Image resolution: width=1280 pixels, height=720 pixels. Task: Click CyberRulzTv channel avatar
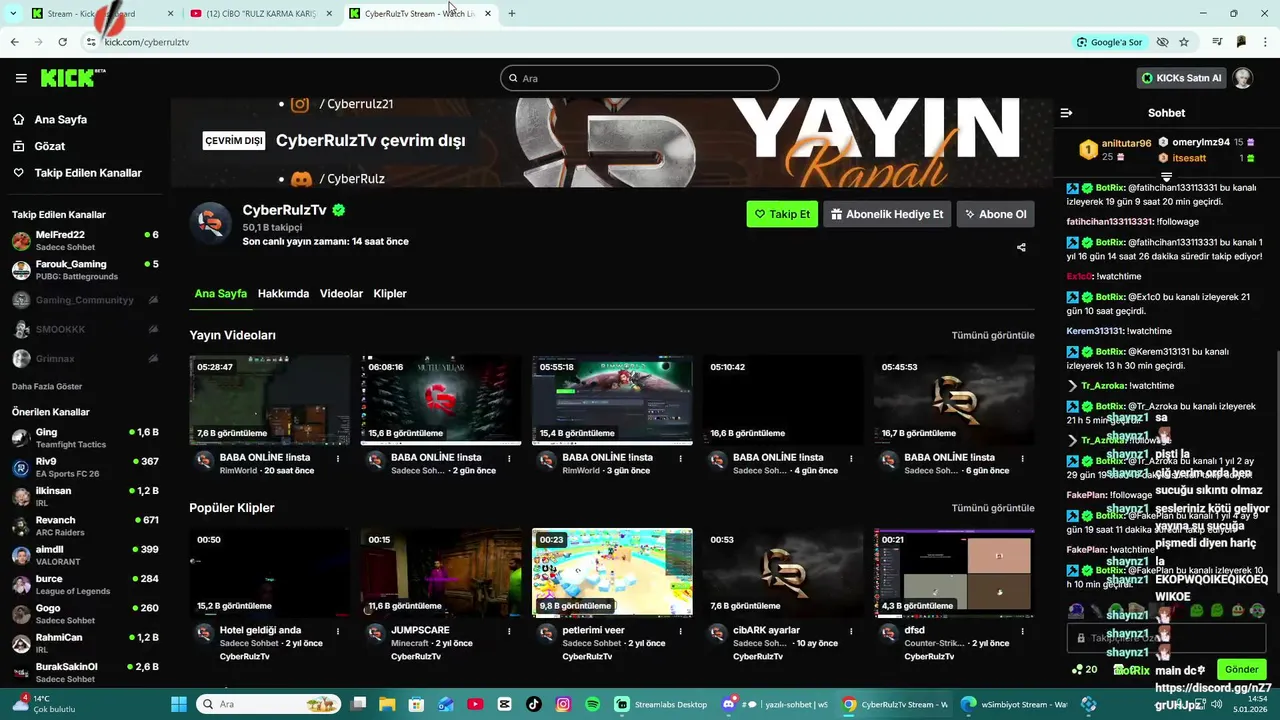tap(211, 223)
